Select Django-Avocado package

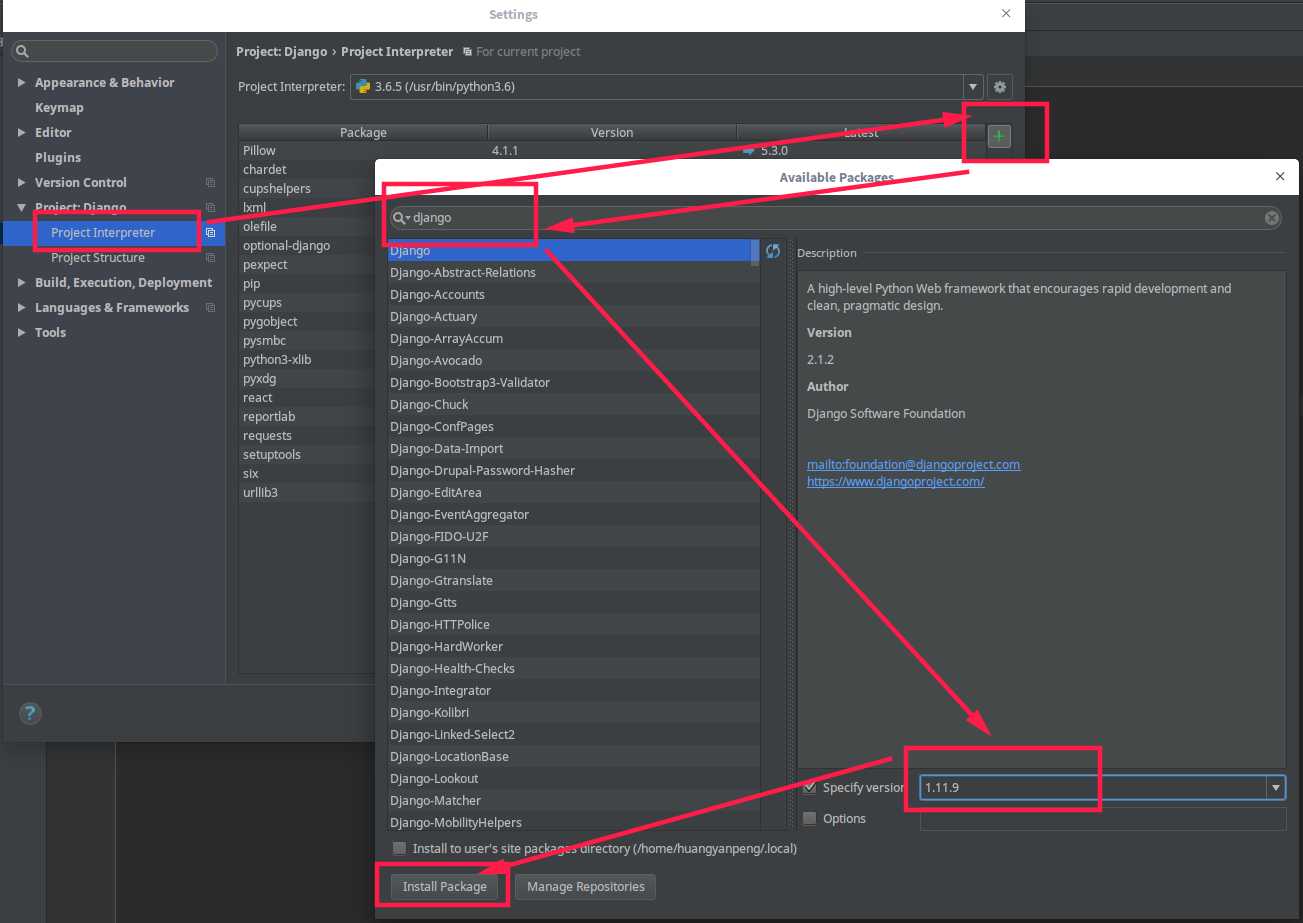click(x=573, y=361)
